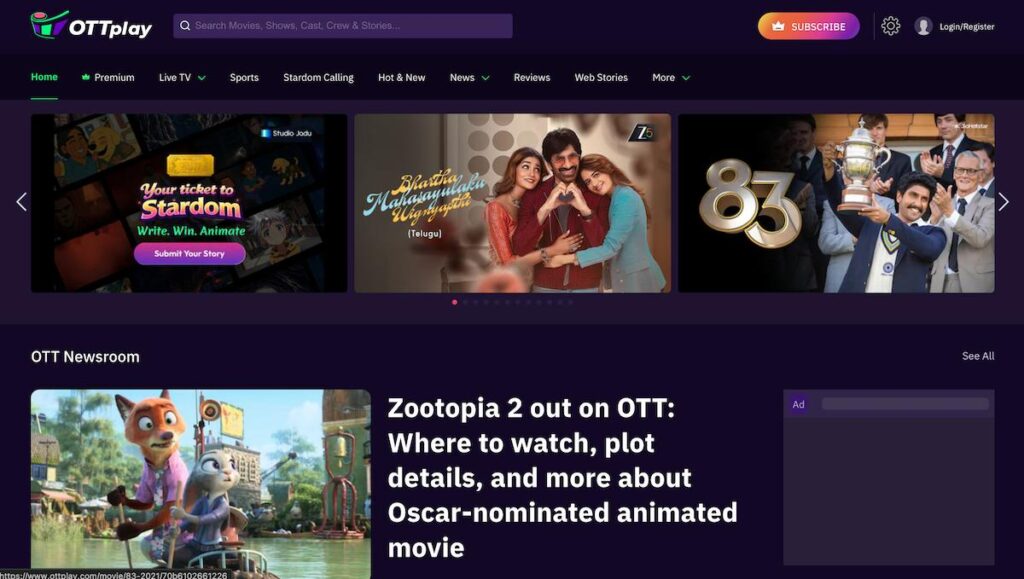This screenshot has width=1024, height=579.
Task: Click the crown icon on Subscribe
Action: [778, 27]
